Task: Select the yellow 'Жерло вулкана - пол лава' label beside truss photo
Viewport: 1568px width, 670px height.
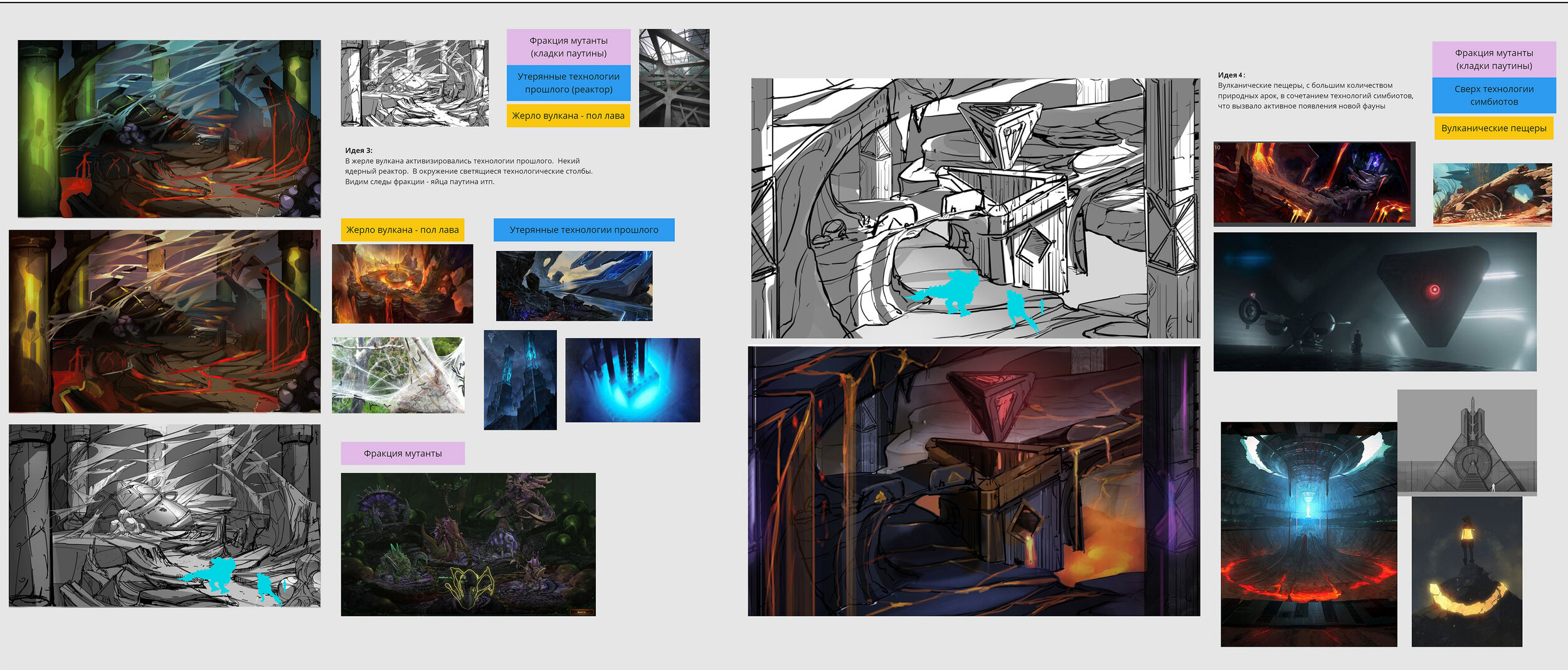Action: click(568, 115)
